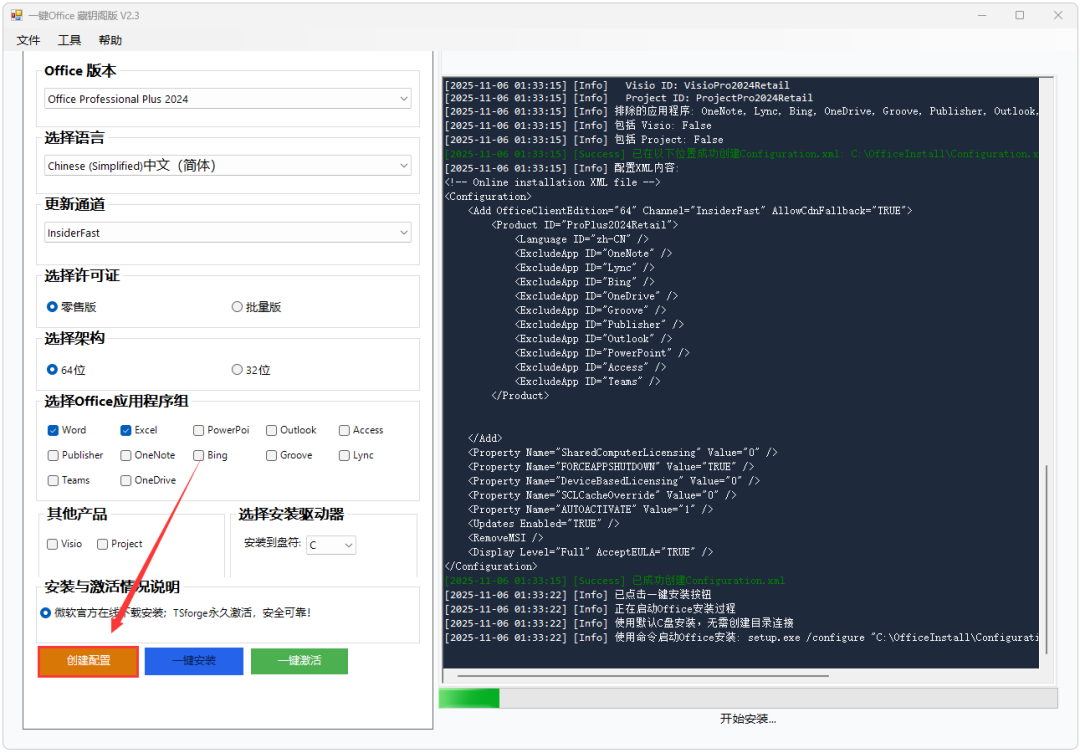Open the InsiderFast update channel dropdown
The width and height of the screenshot is (1080, 753).
228,233
